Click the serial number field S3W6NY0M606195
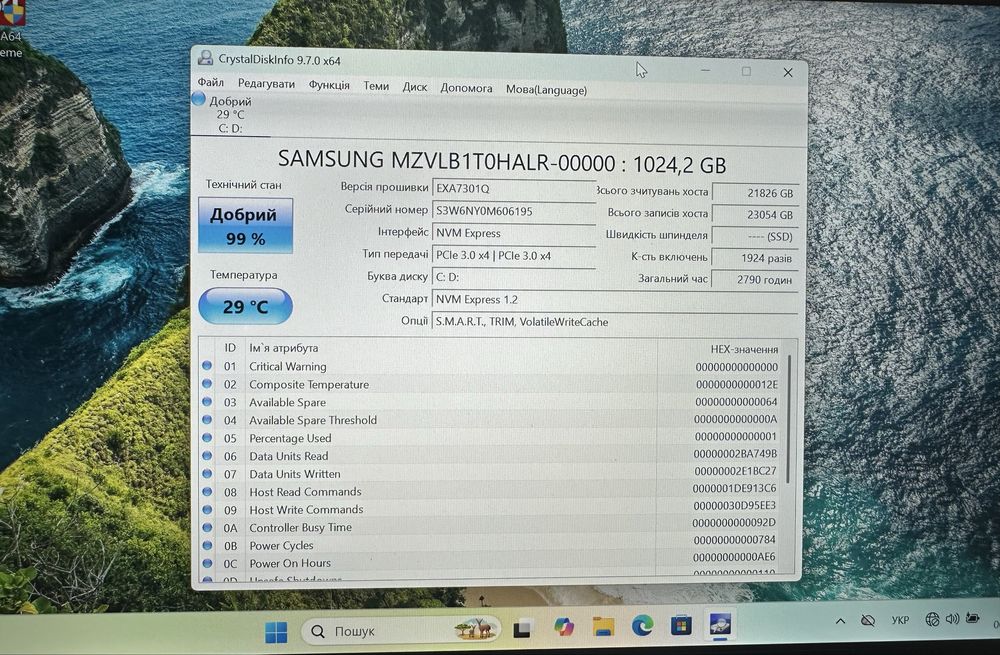The height and width of the screenshot is (655, 1000). click(x=513, y=211)
